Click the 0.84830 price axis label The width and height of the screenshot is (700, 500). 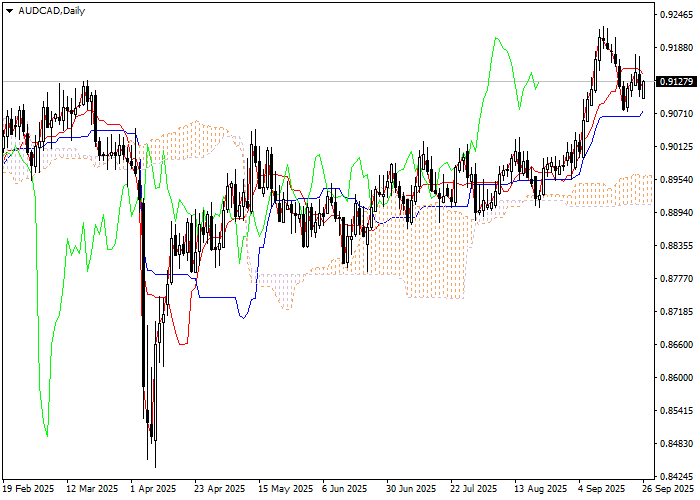click(x=676, y=444)
